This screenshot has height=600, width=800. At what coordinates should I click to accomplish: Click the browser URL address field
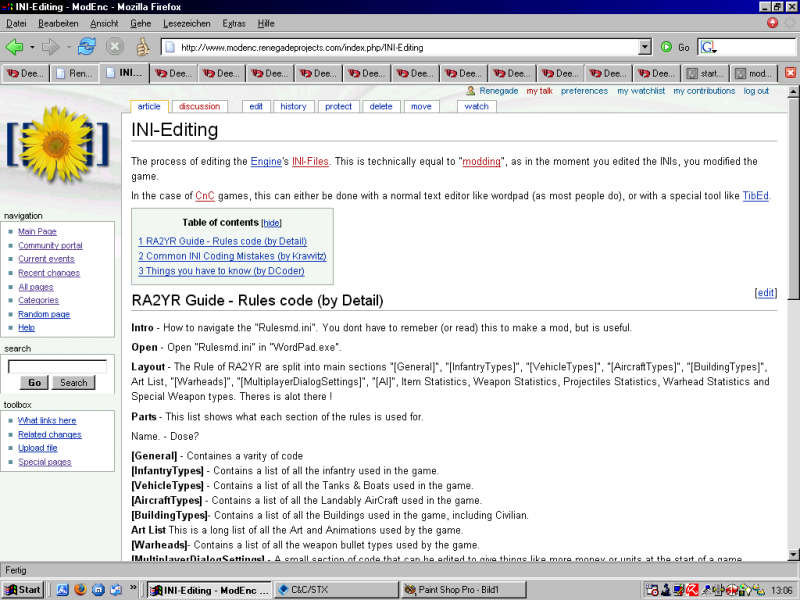coord(399,47)
